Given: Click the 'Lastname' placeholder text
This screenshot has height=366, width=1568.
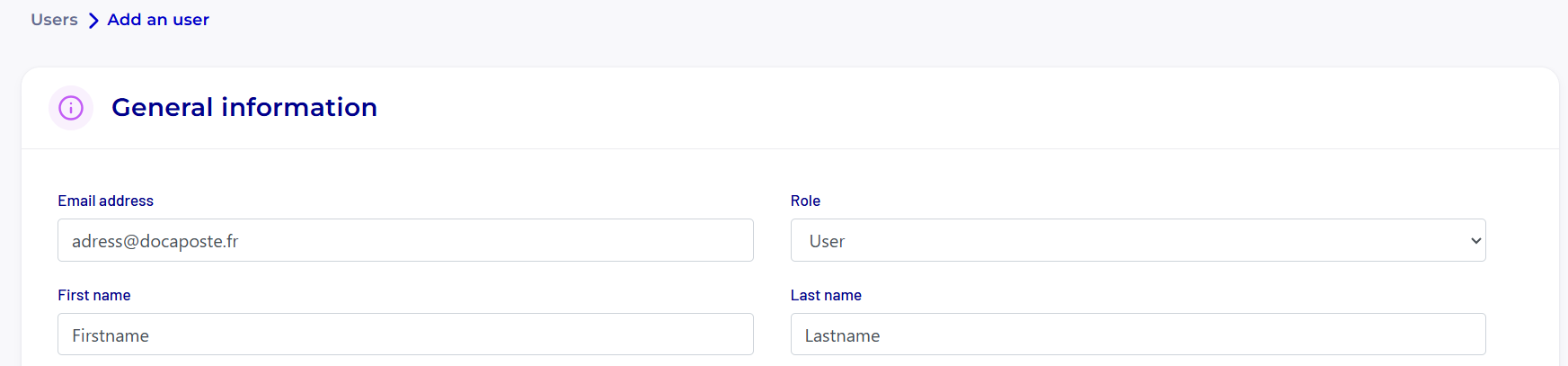Looking at the screenshot, I should [842, 335].
